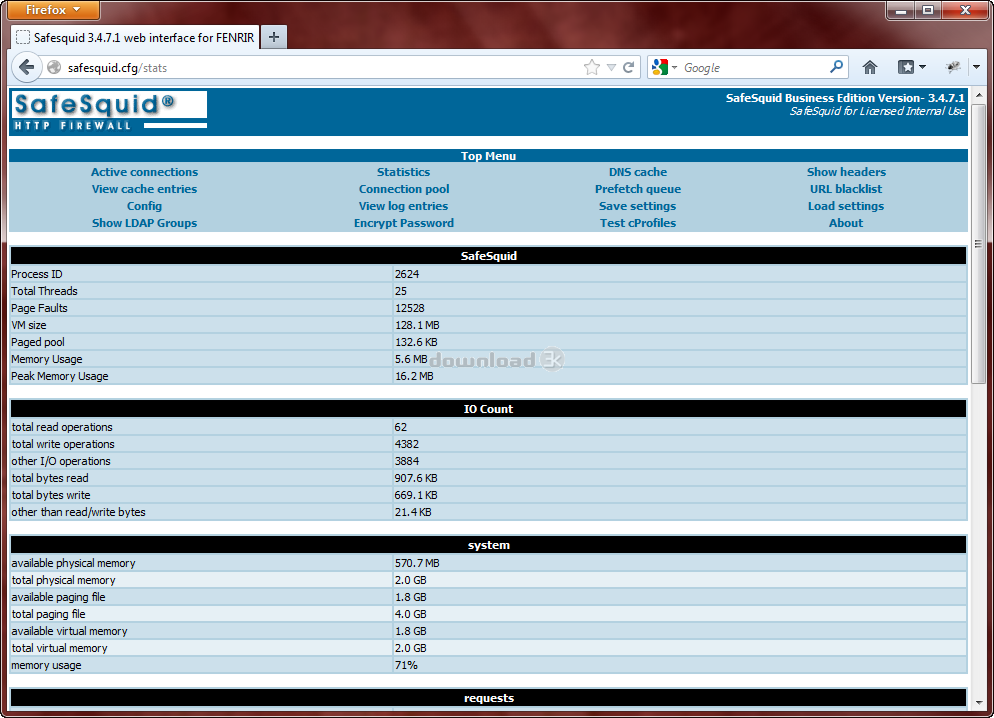
Task: Focus the safesquid.cfg/stats address bar
Action: tap(317, 67)
